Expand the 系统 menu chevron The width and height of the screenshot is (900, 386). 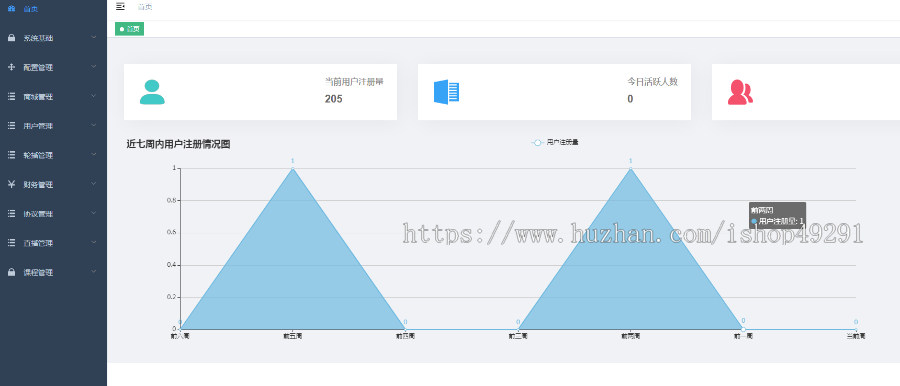tap(94, 38)
